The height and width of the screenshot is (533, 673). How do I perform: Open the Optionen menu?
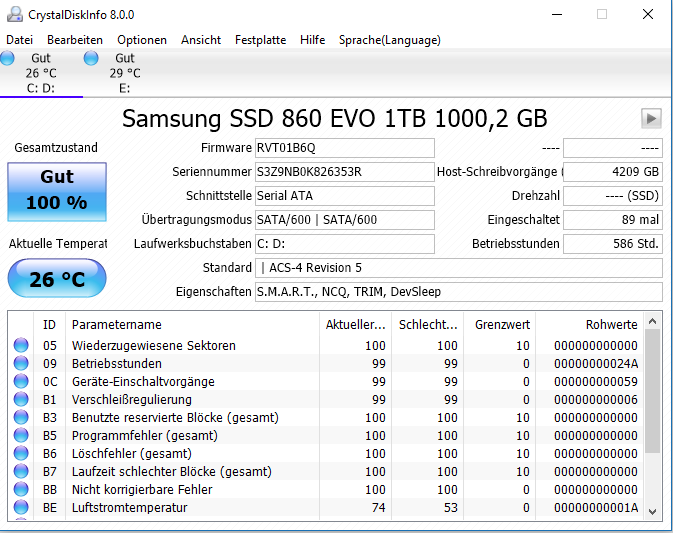(x=142, y=40)
